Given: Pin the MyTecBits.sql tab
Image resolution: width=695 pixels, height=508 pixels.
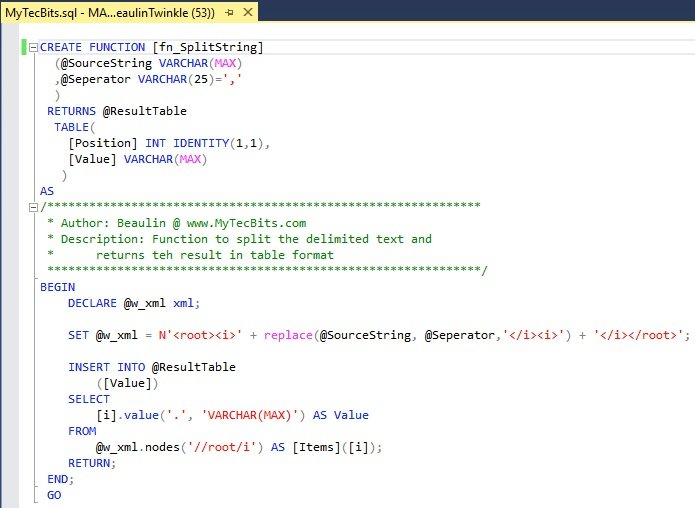Looking at the screenshot, I should click(229, 13).
